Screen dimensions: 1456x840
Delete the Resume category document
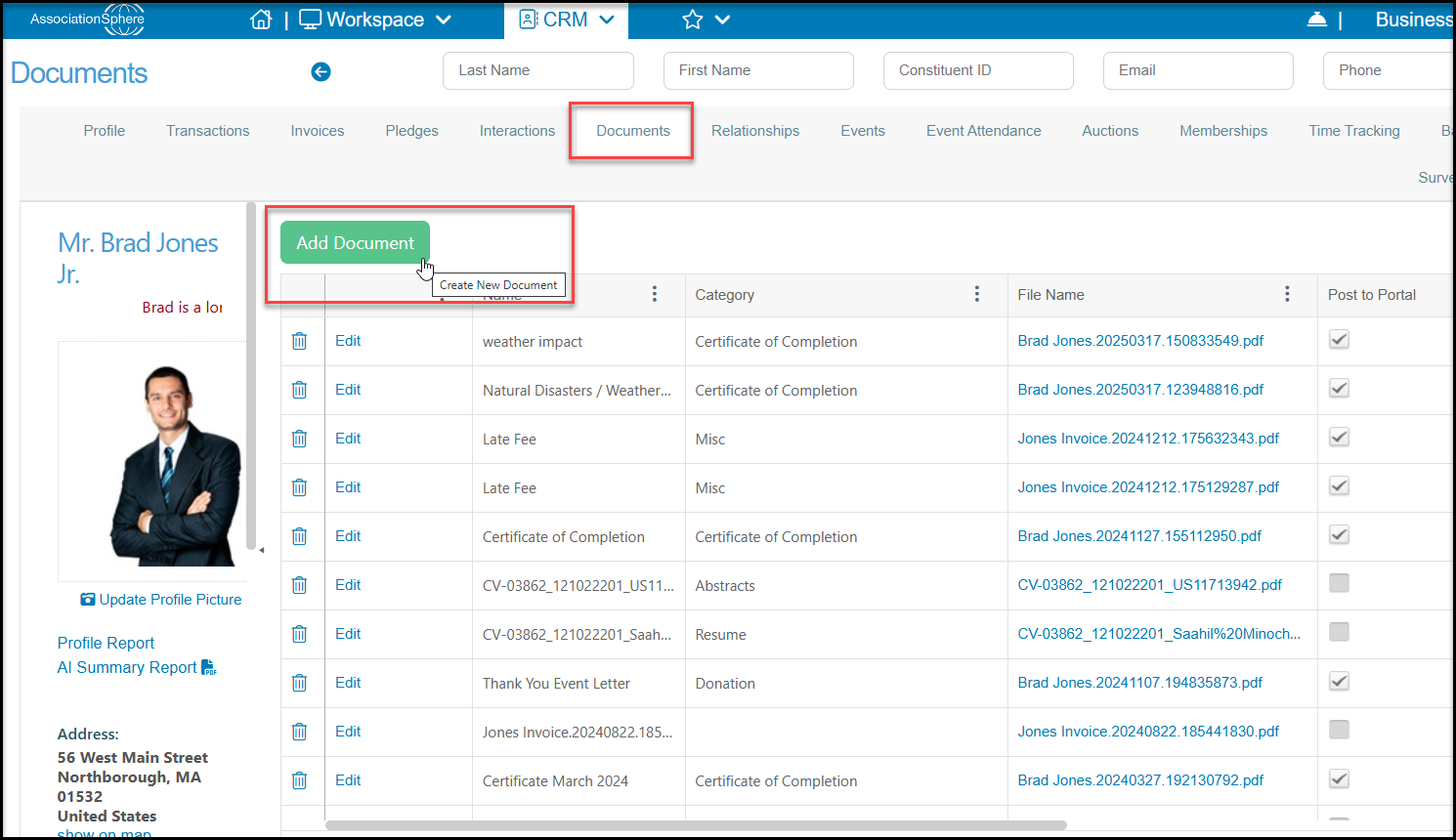click(300, 634)
